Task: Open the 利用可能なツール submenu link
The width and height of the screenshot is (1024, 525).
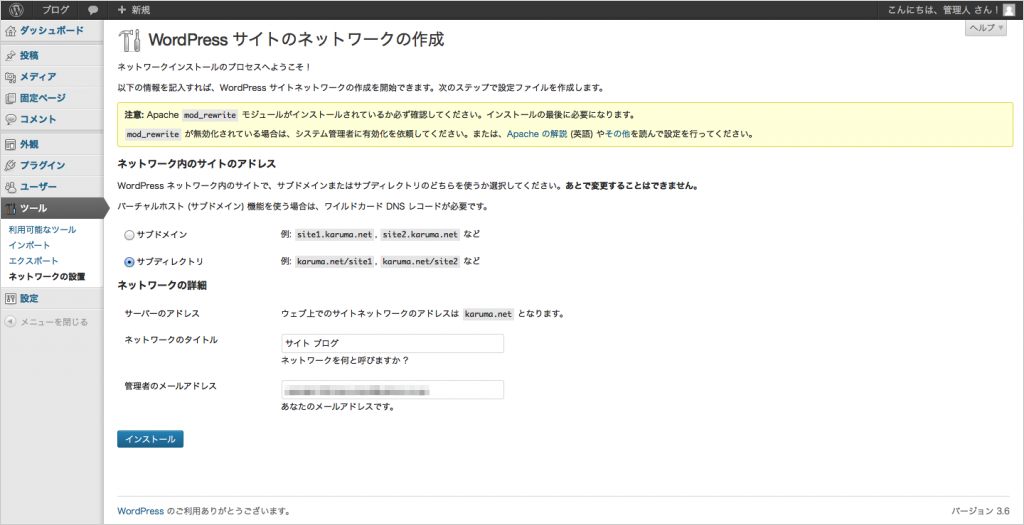Action: [42, 230]
